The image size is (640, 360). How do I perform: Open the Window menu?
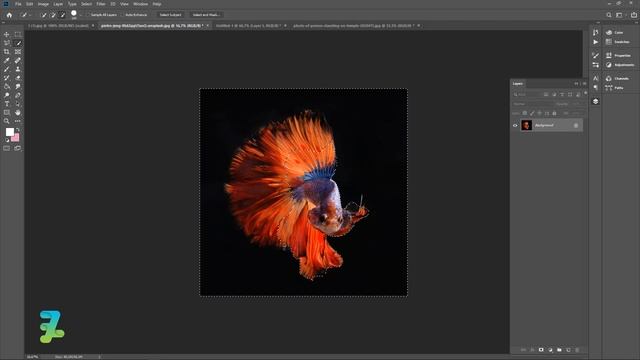[x=140, y=4]
